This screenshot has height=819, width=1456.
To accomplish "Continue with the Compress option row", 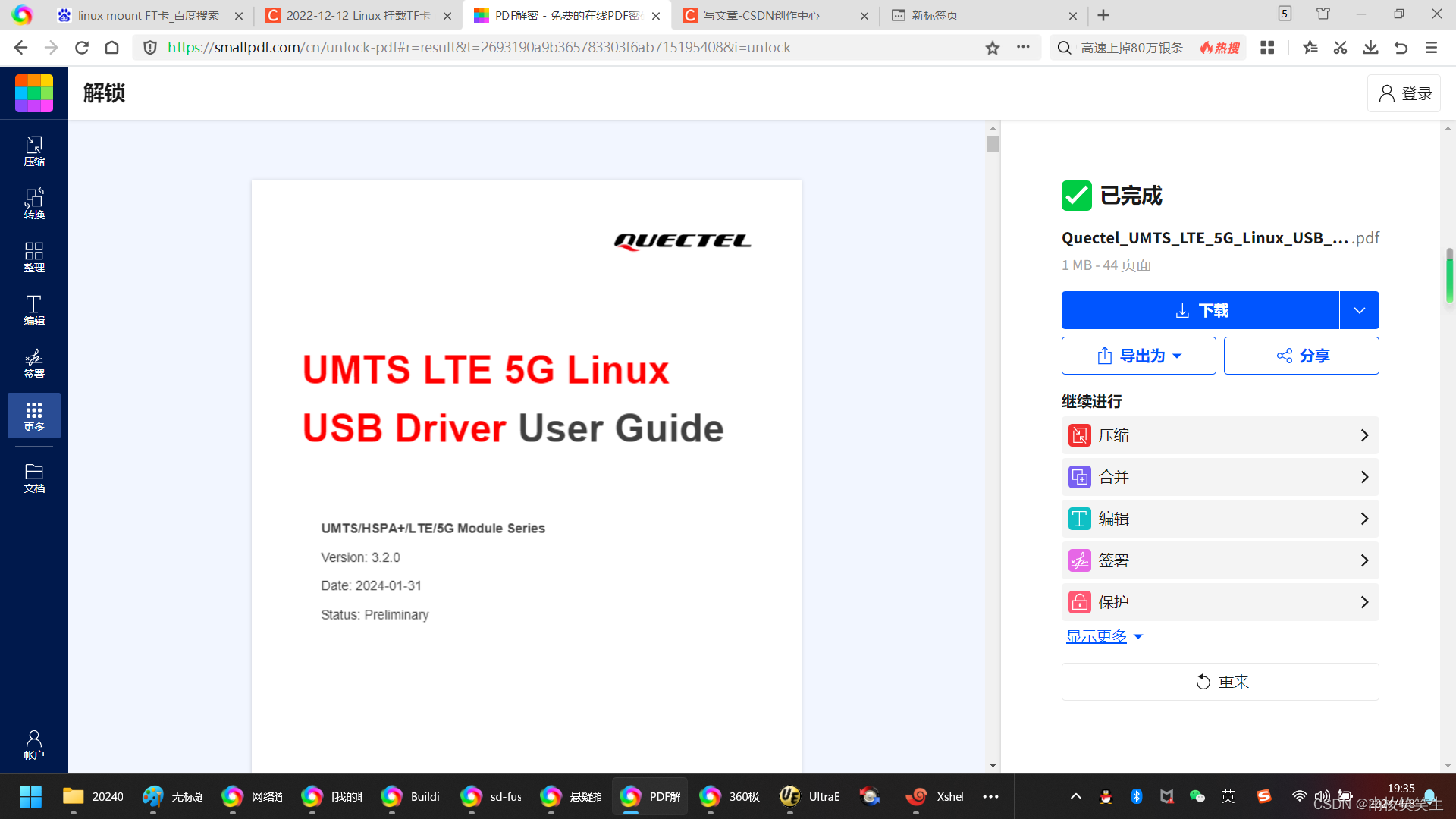I will point(1220,435).
